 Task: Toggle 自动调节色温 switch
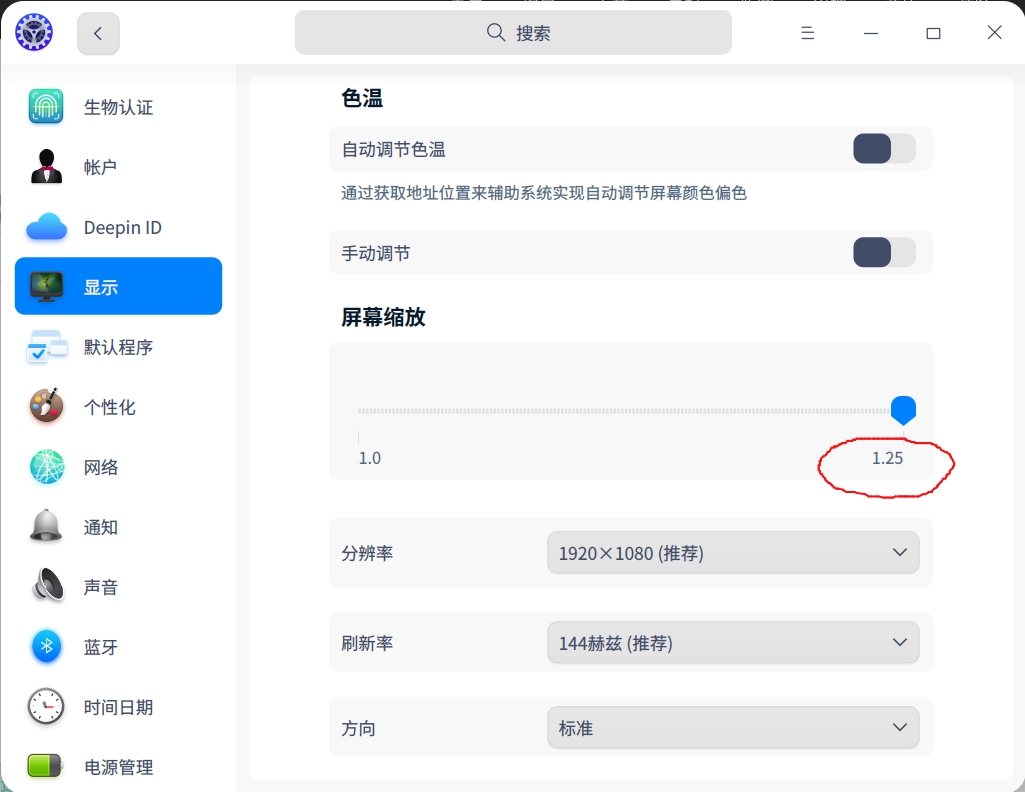click(x=884, y=149)
